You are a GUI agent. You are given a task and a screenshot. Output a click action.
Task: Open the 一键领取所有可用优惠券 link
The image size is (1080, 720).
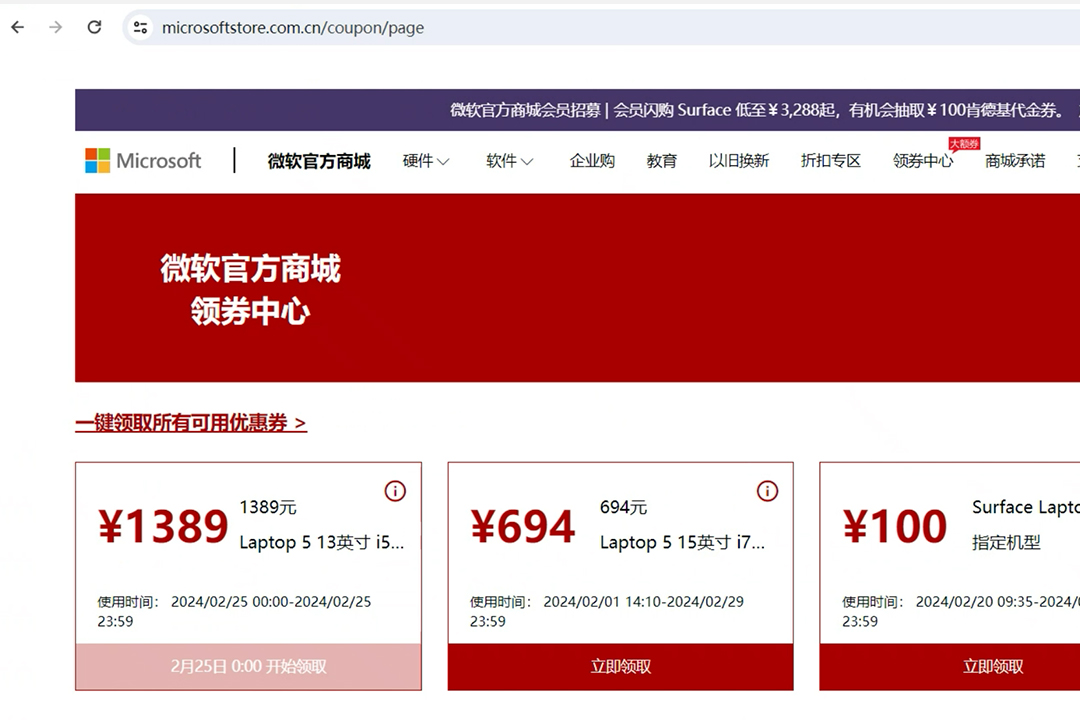click(x=190, y=422)
